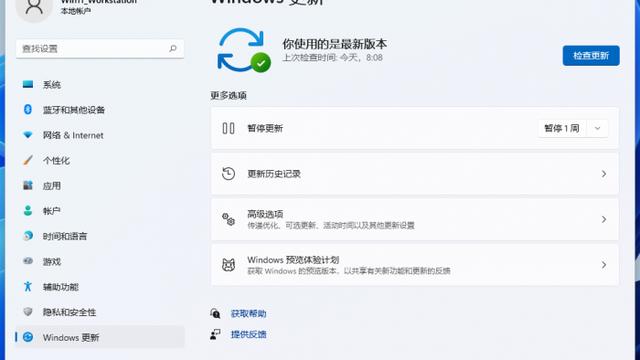Select 游戏 sidebar item
Screen dimensions: 640x360
click(x=100, y=262)
